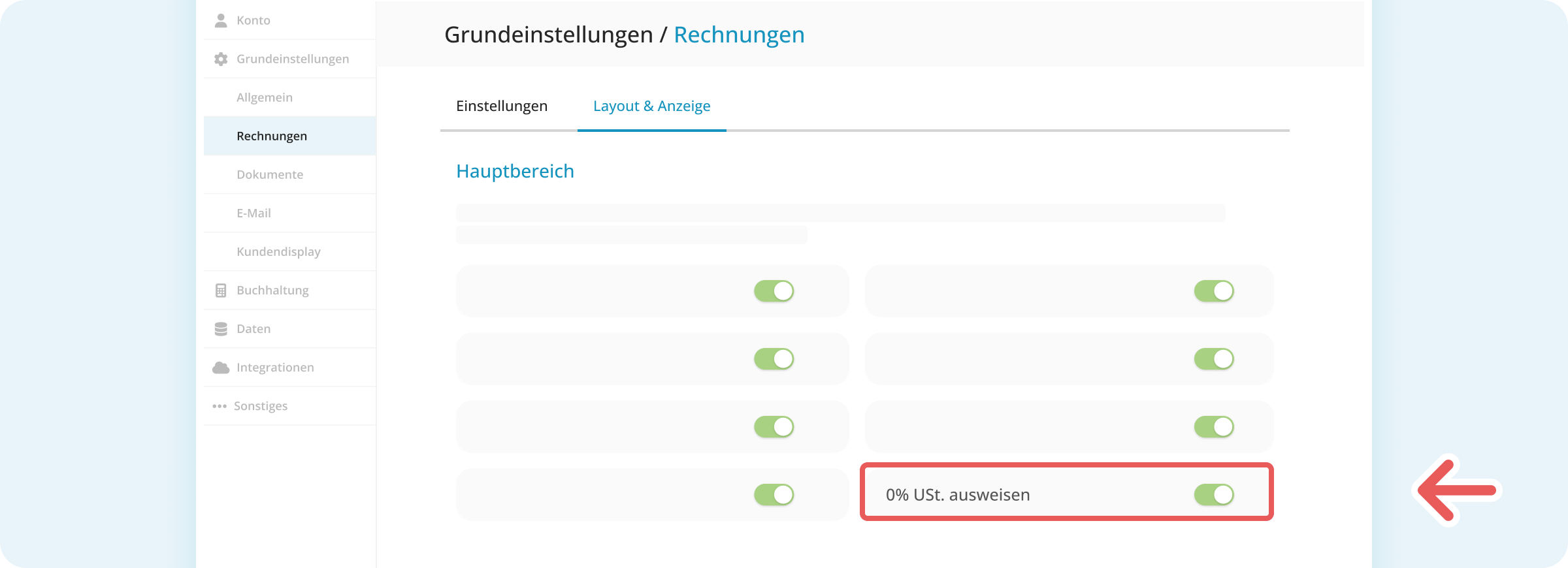Click the Sonstiges ellipsis icon
Viewport: 1568px width, 568px height.
point(221,405)
